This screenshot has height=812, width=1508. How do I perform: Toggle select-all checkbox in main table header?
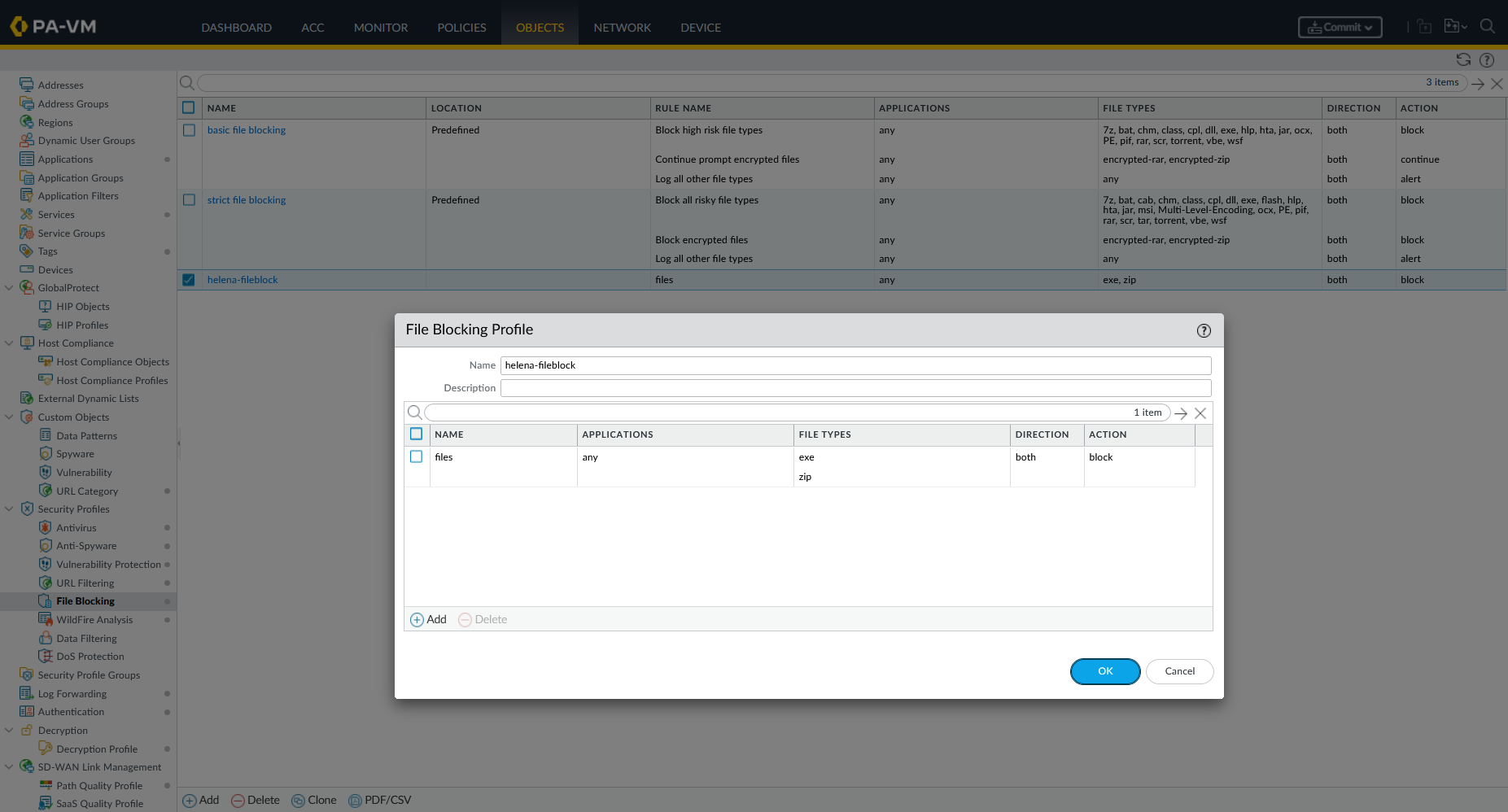point(189,107)
